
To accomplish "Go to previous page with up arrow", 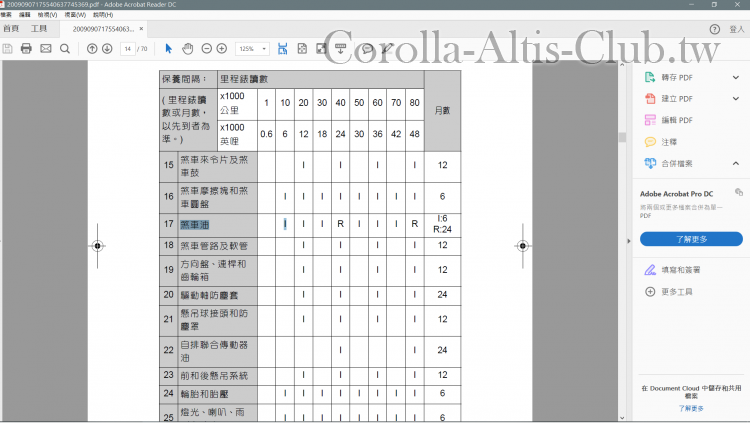I will (92, 48).
